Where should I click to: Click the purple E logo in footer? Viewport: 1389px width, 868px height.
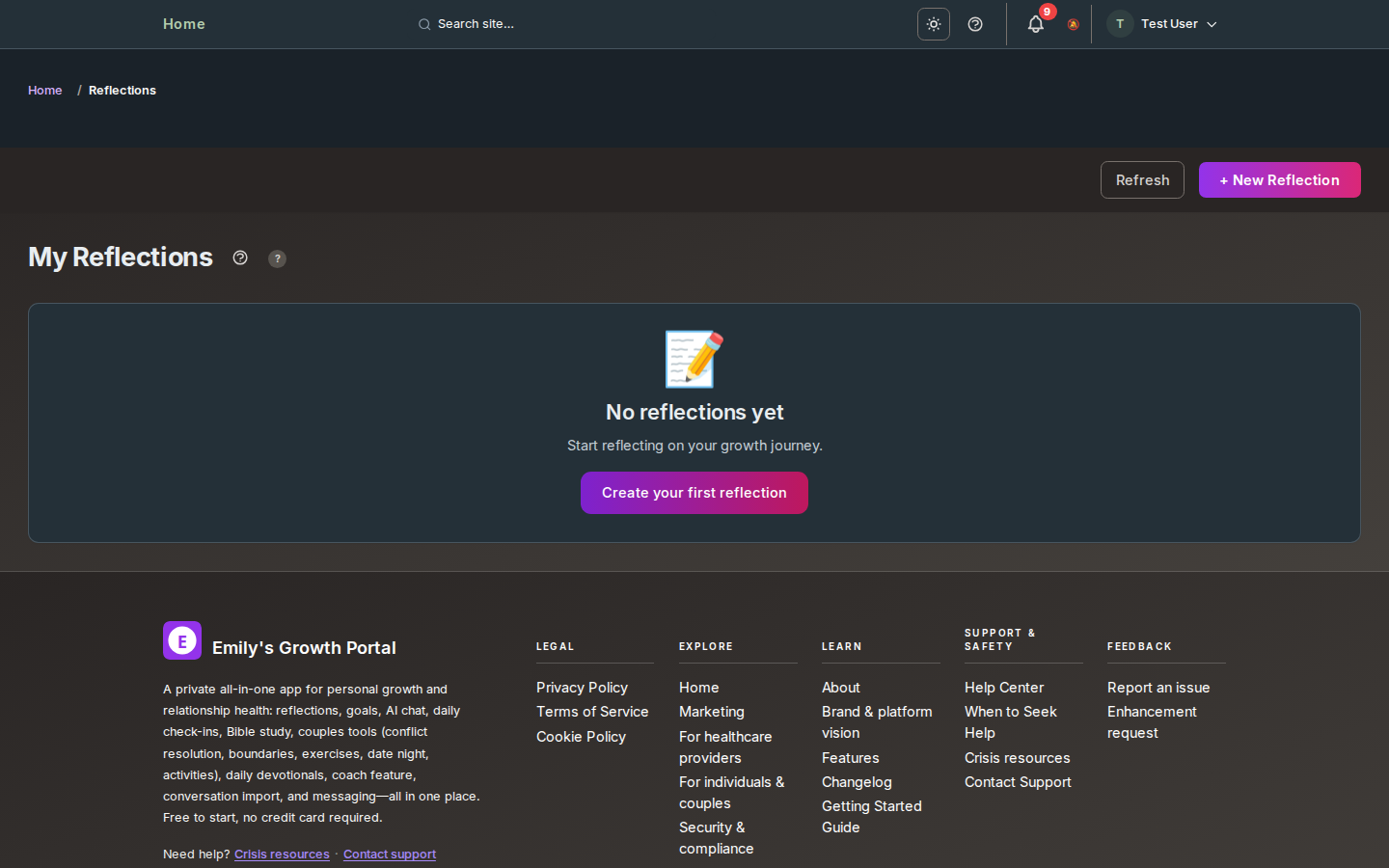click(182, 640)
